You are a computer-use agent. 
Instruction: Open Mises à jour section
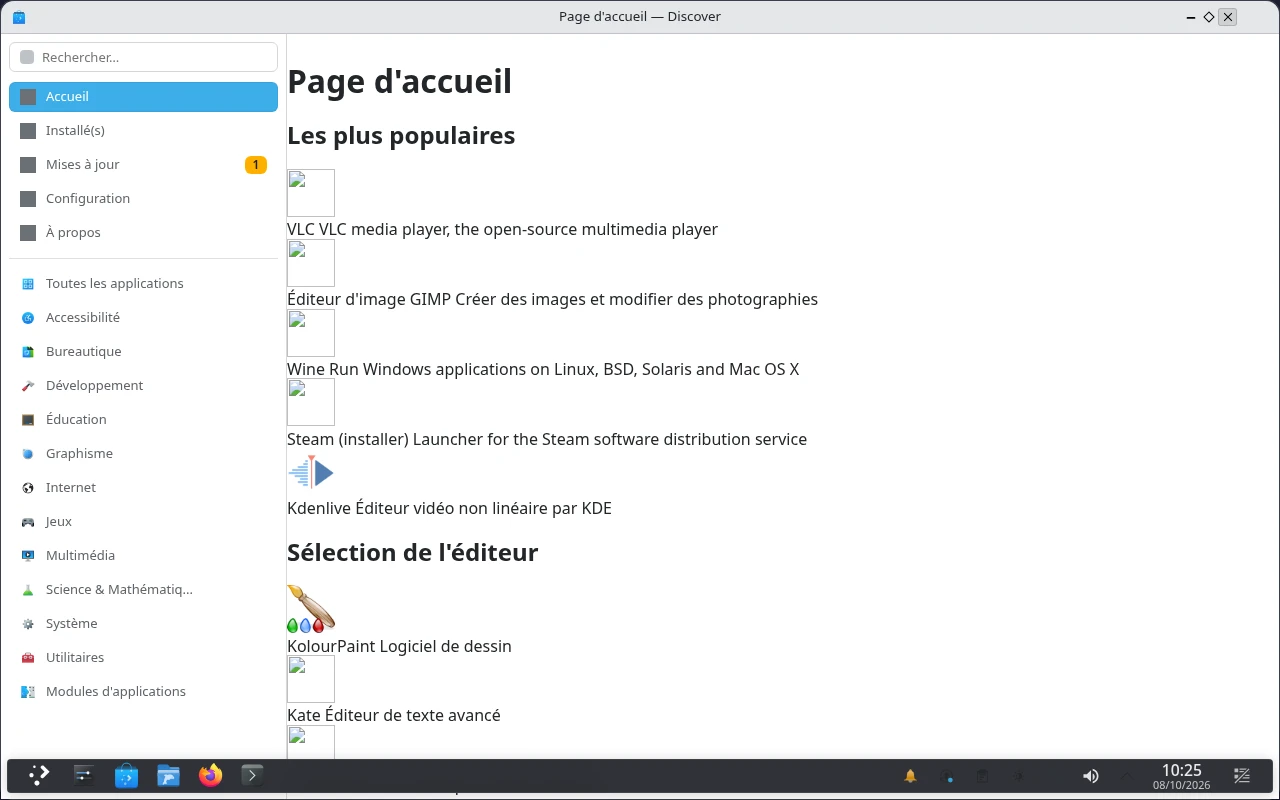click(143, 165)
